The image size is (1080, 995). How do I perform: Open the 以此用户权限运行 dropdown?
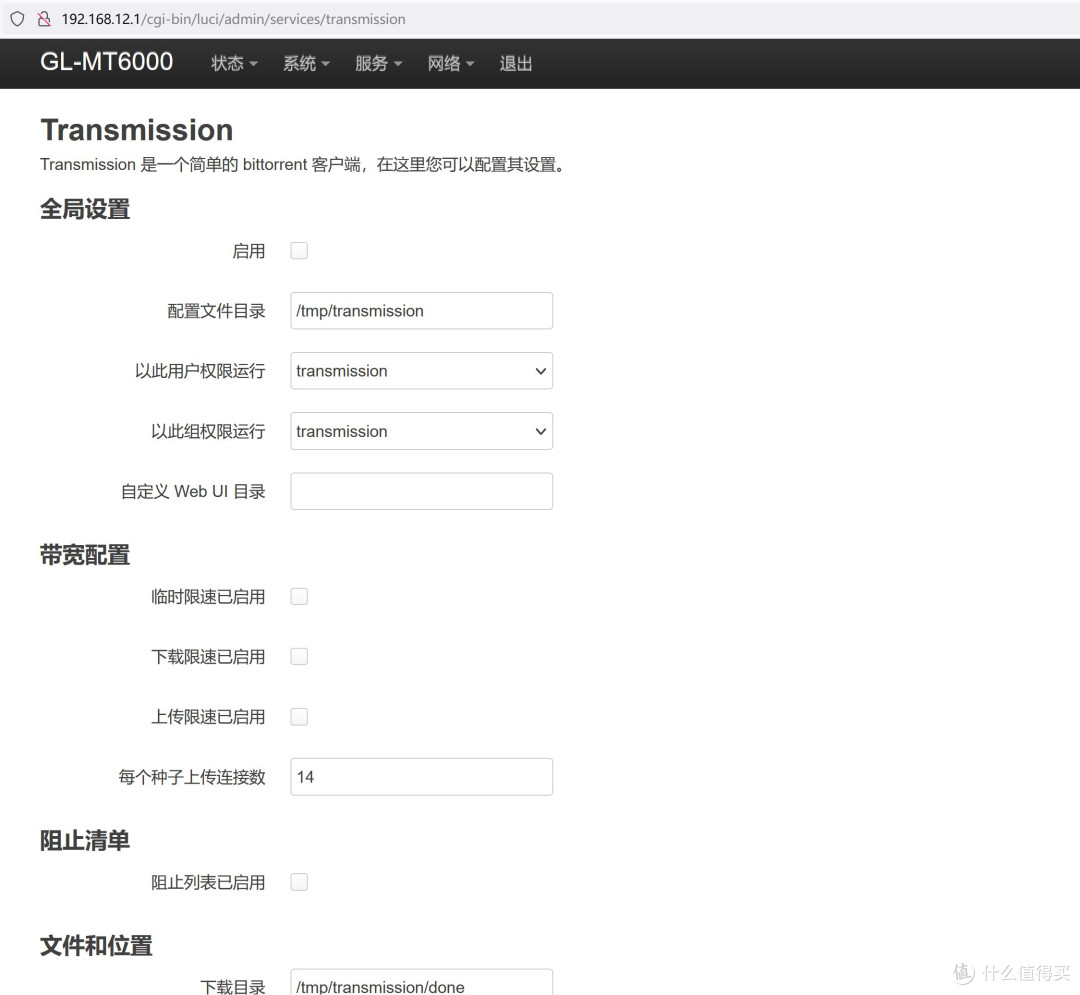[x=421, y=371]
